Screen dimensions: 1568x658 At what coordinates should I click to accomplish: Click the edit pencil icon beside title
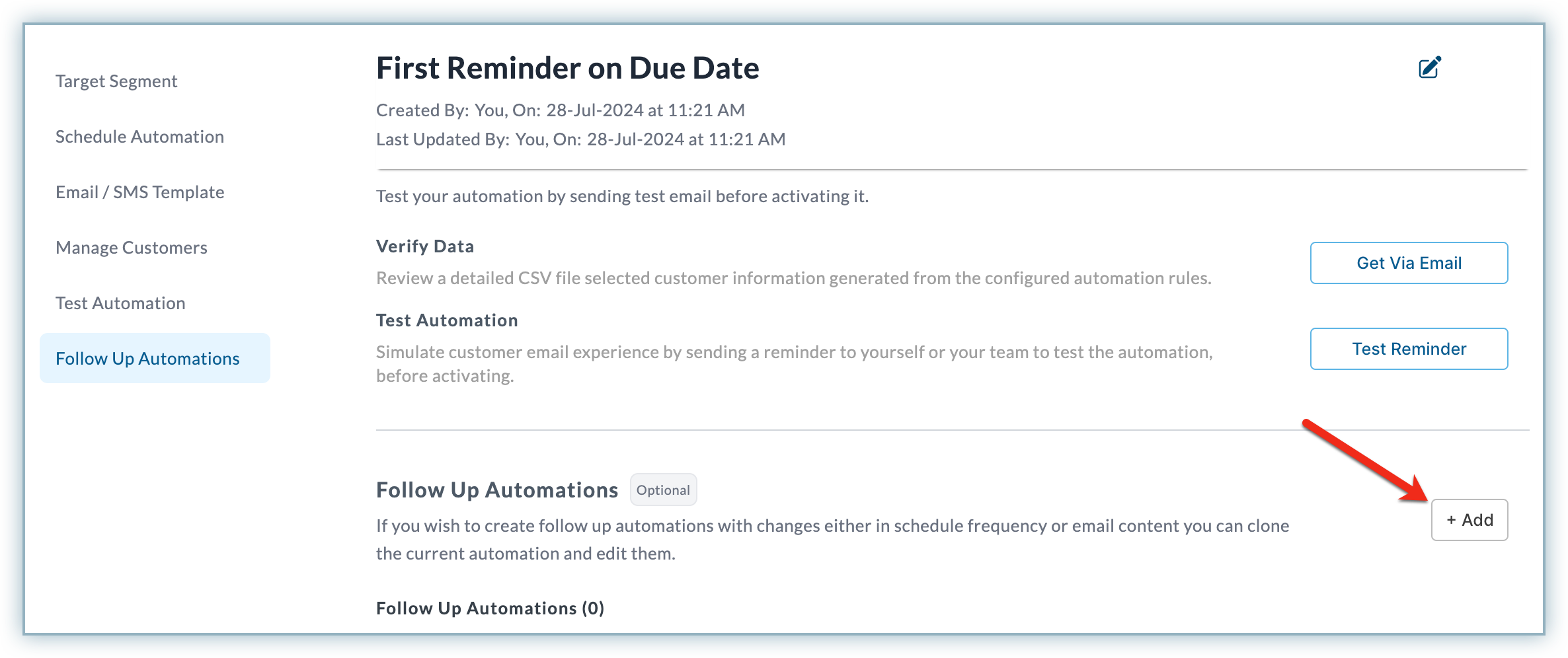(1429, 67)
